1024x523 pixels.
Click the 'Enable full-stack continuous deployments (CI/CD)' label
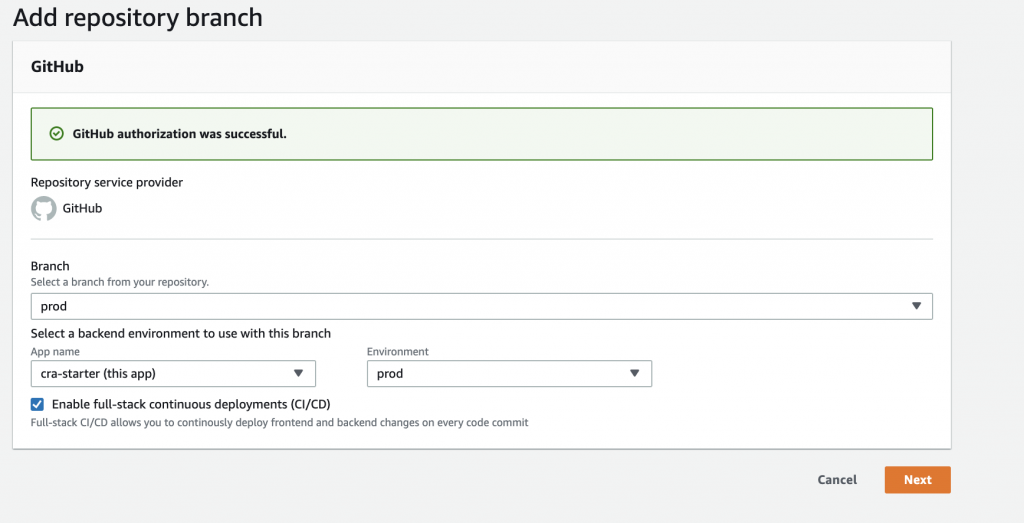click(190, 404)
